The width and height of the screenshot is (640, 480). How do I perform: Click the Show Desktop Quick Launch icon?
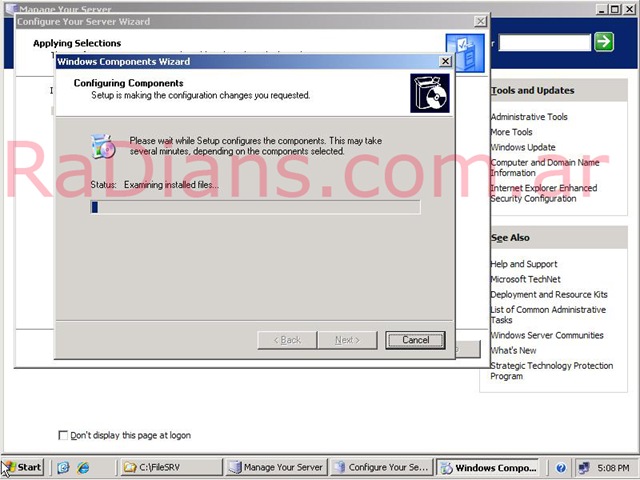[63, 467]
